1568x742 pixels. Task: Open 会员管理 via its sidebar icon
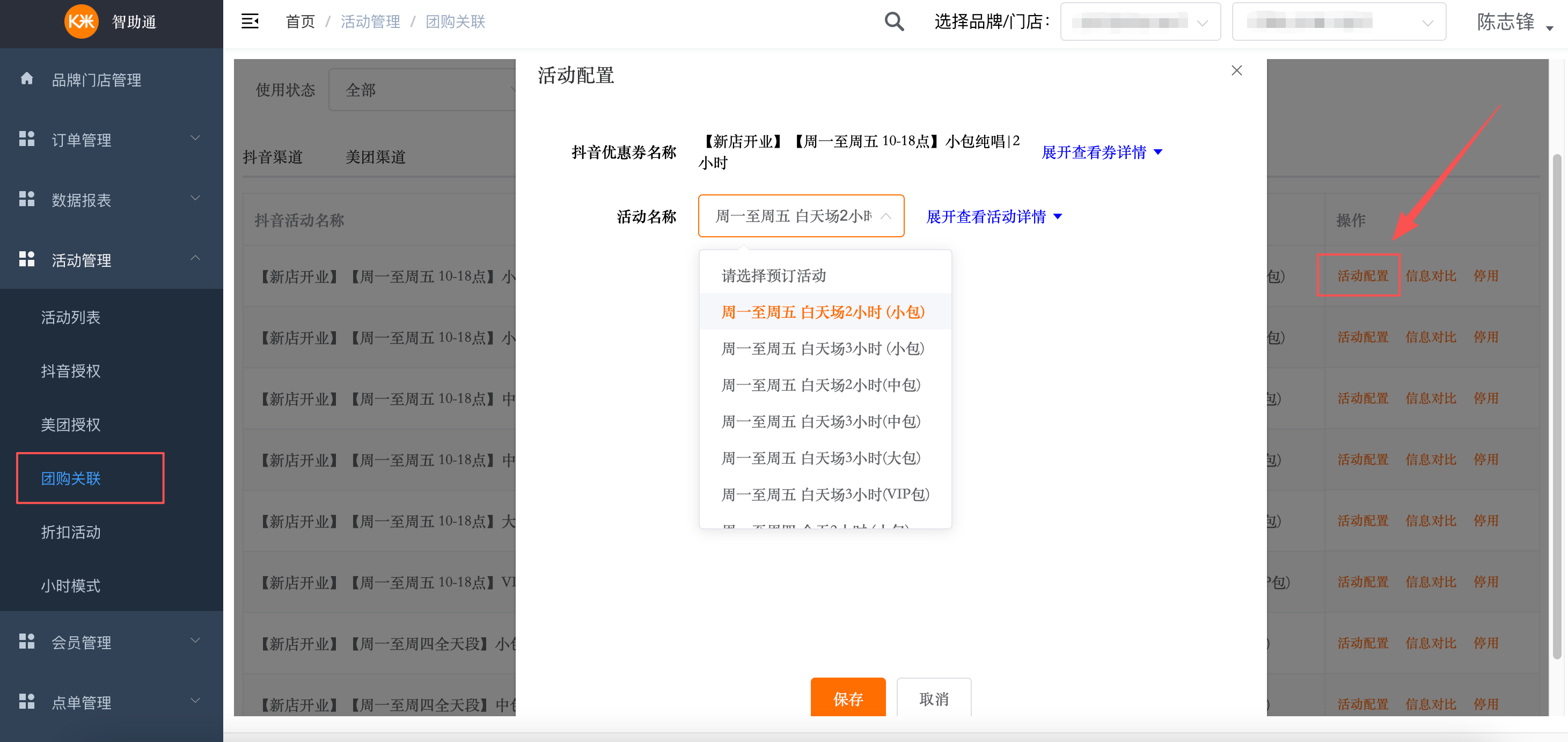[x=27, y=641]
